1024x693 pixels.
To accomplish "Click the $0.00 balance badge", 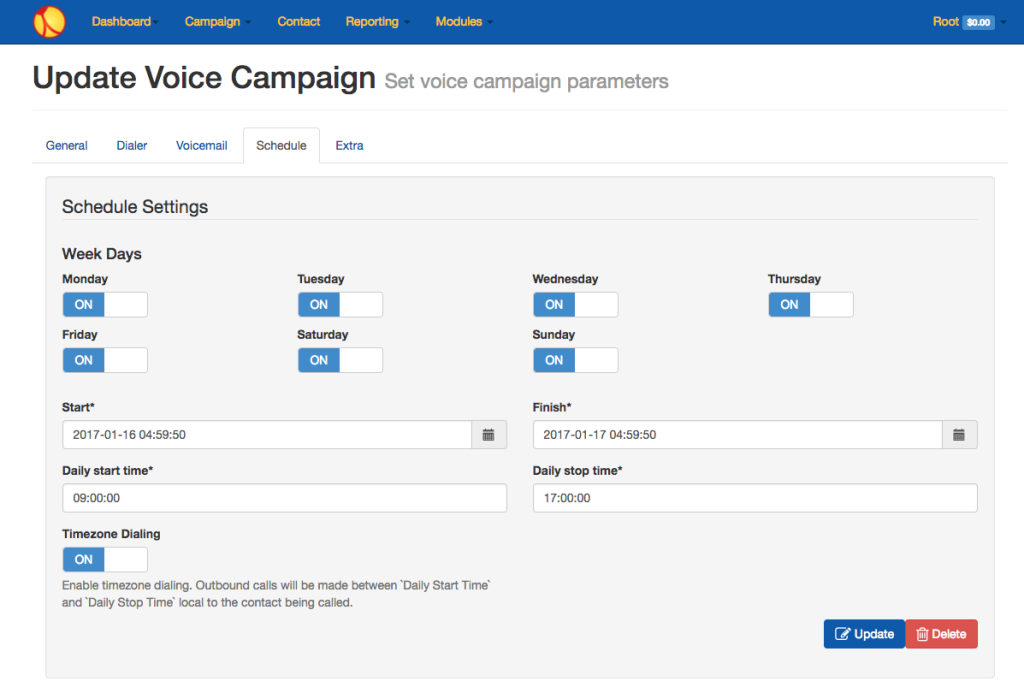I will click(x=978, y=22).
